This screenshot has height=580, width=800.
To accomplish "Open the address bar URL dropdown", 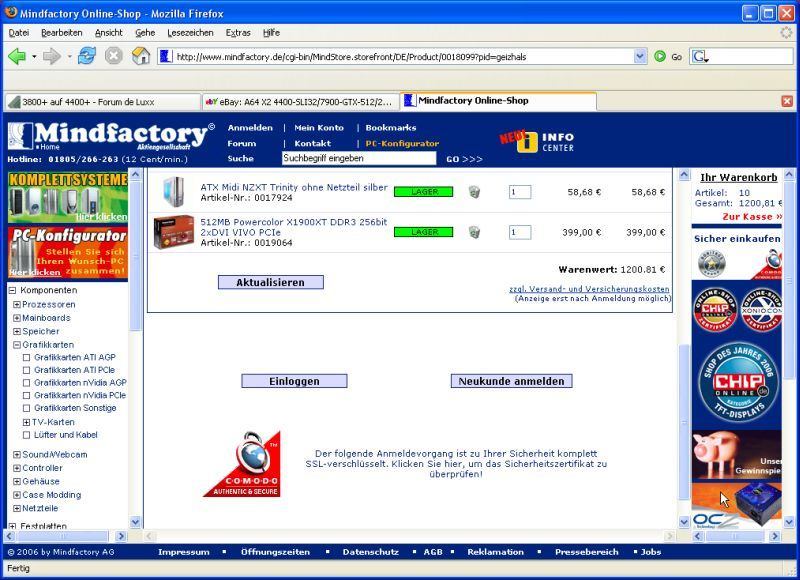I will click(640, 57).
